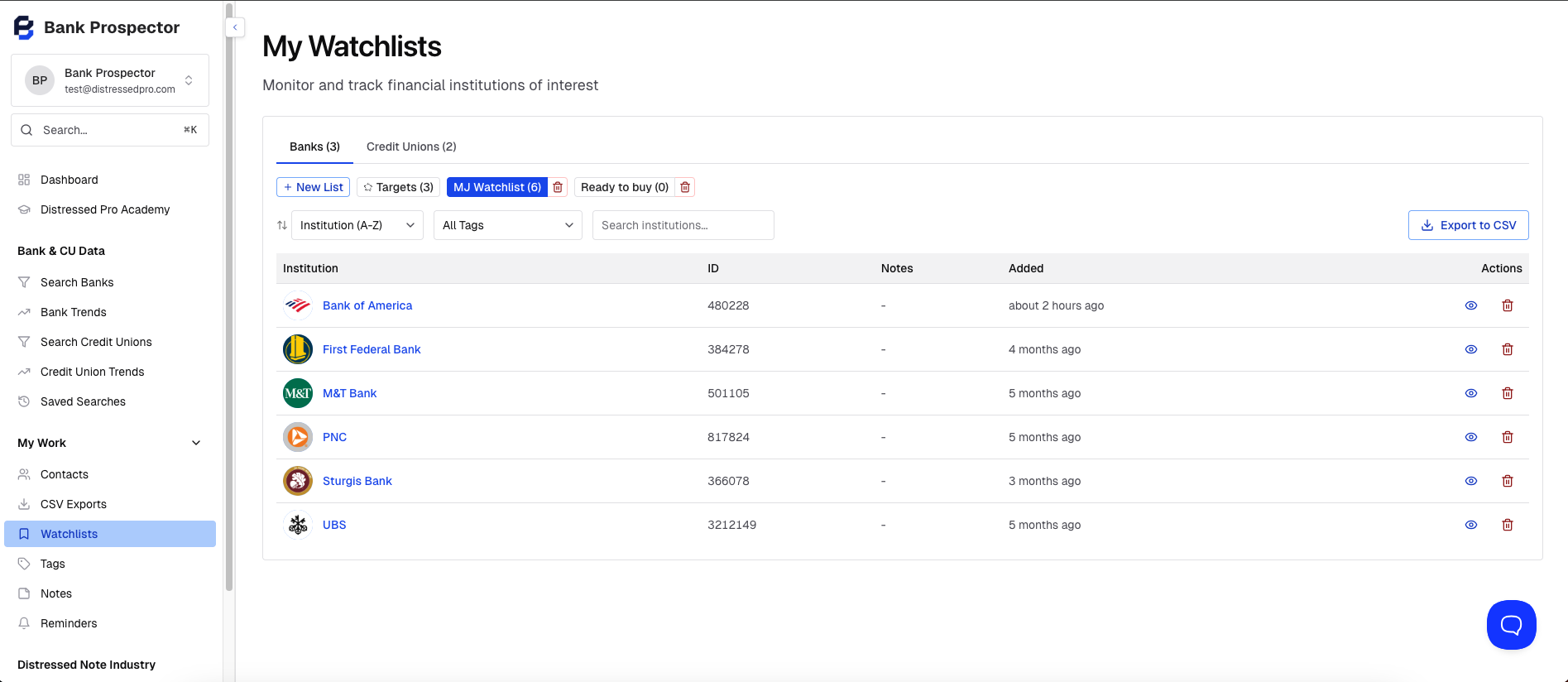Delete Bank of America from watchlist
The height and width of the screenshot is (682, 1568).
[1508, 305]
